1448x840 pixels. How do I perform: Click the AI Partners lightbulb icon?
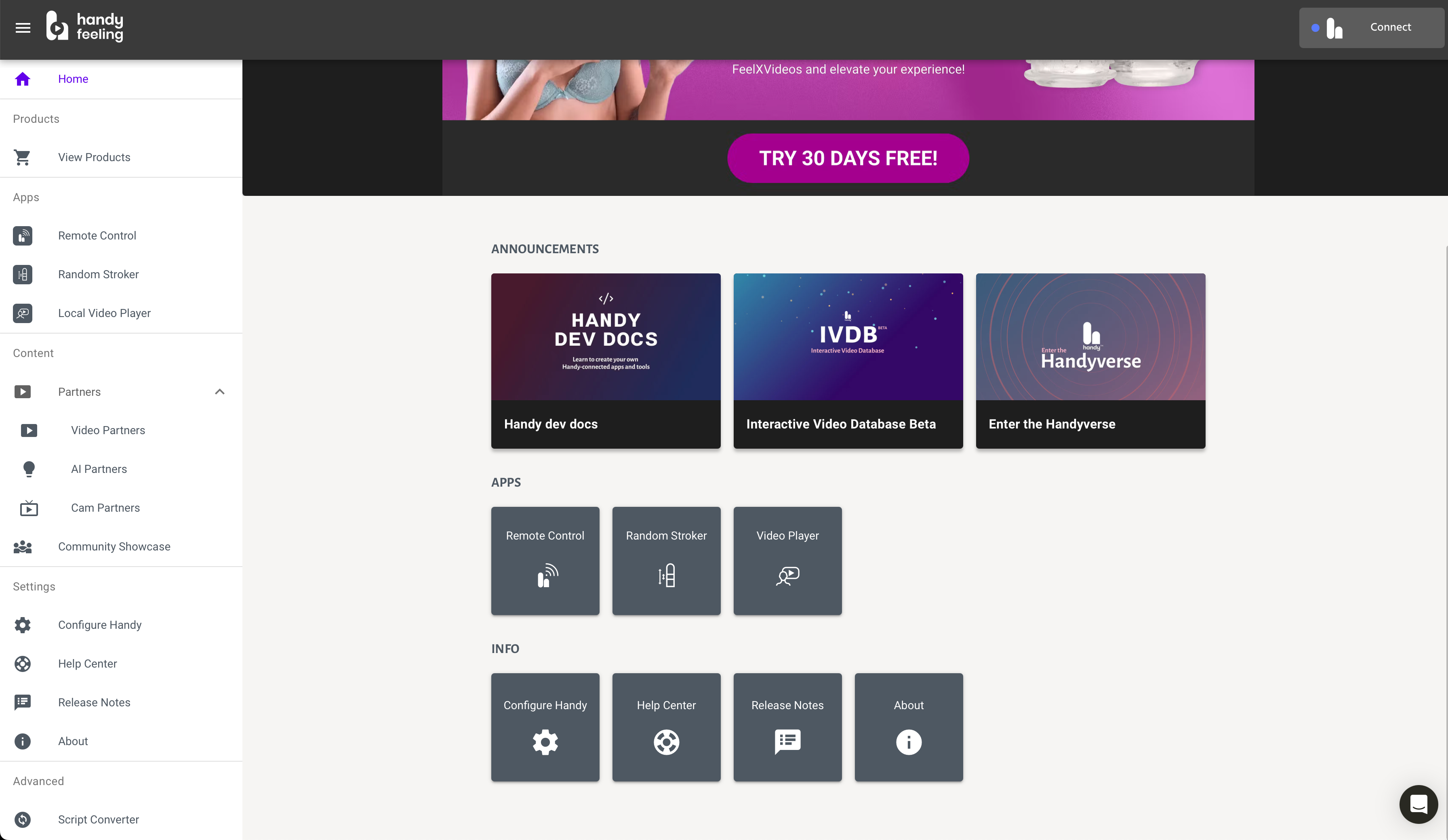(29, 469)
